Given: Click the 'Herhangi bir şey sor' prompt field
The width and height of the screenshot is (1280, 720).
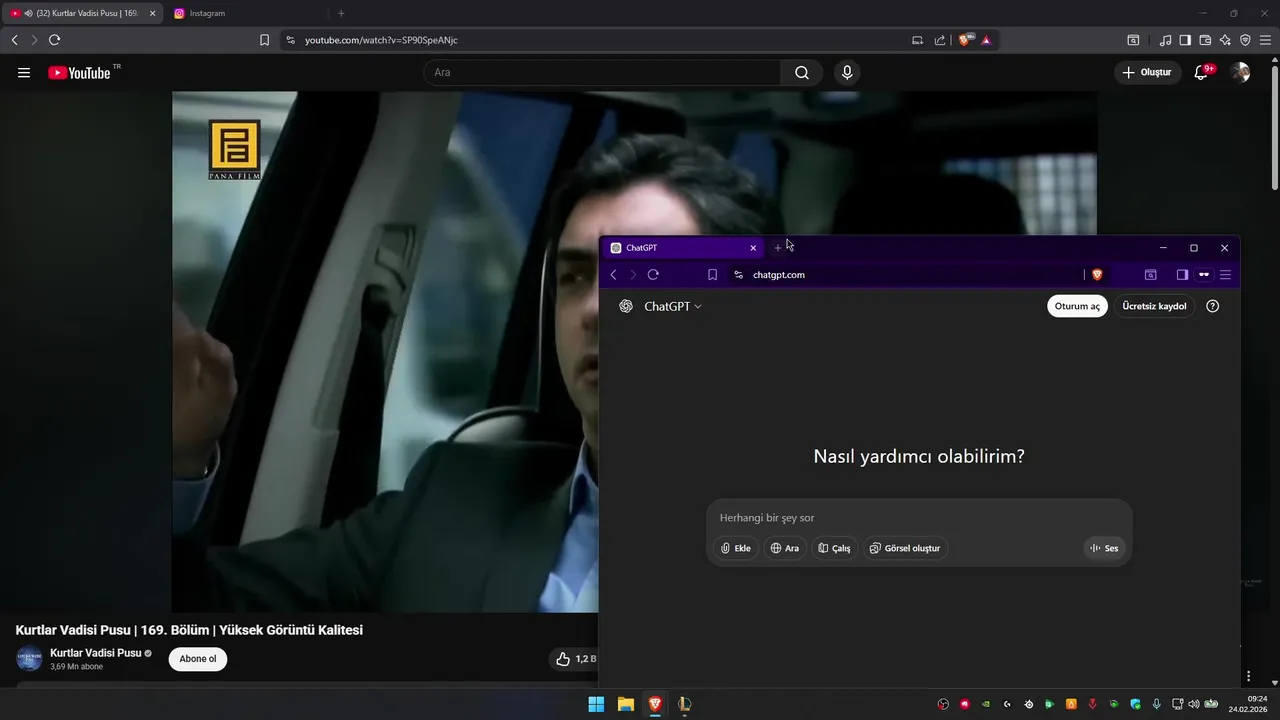Looking at the screenshot, I should tap(919, 518).
